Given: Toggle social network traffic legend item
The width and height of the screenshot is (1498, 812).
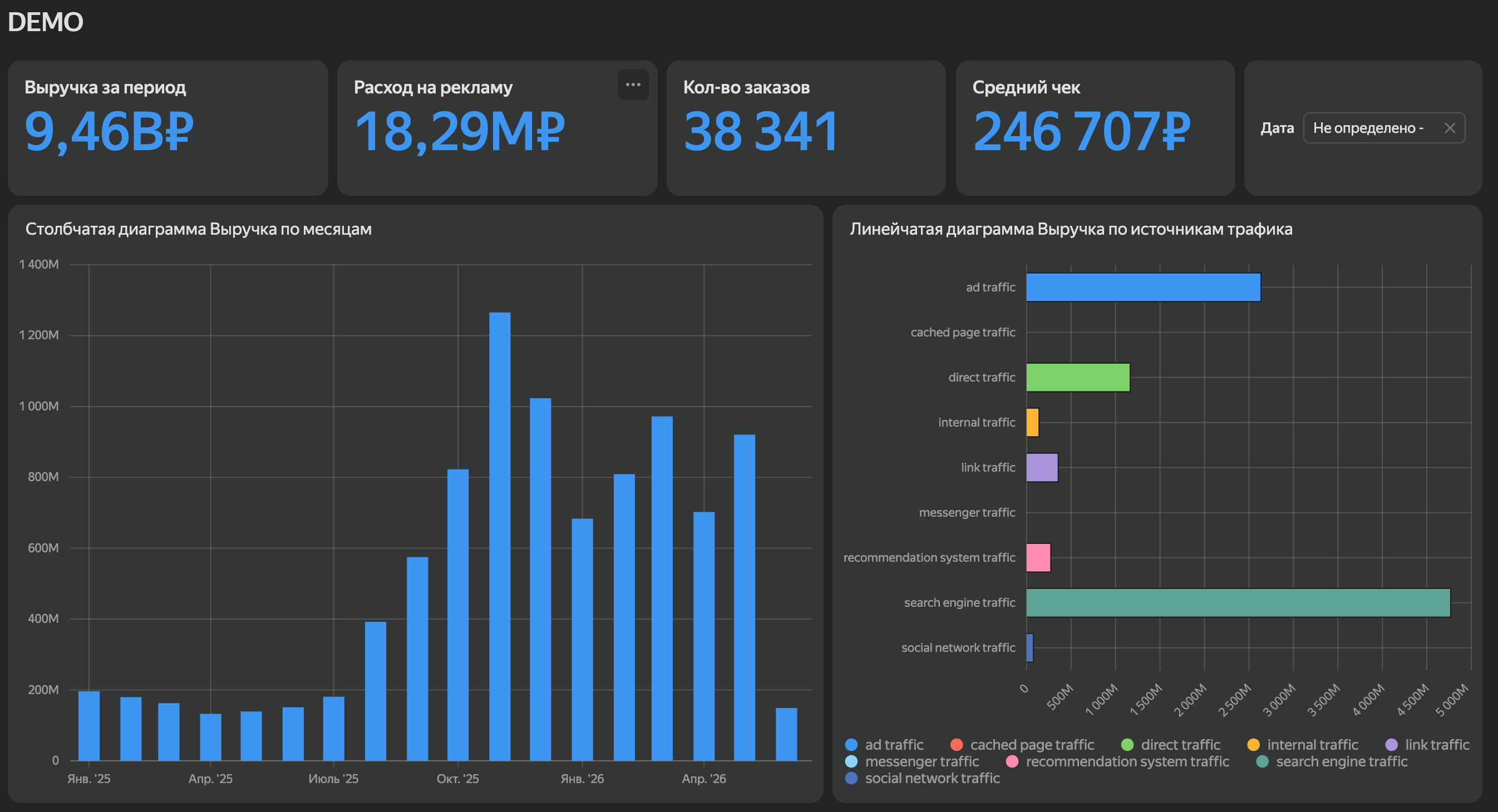Looking at the screenshot, I should point(922,778).
